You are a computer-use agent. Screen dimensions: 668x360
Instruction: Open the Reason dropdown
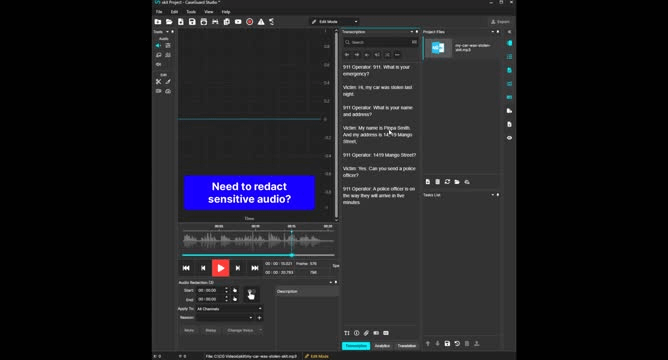225,317
